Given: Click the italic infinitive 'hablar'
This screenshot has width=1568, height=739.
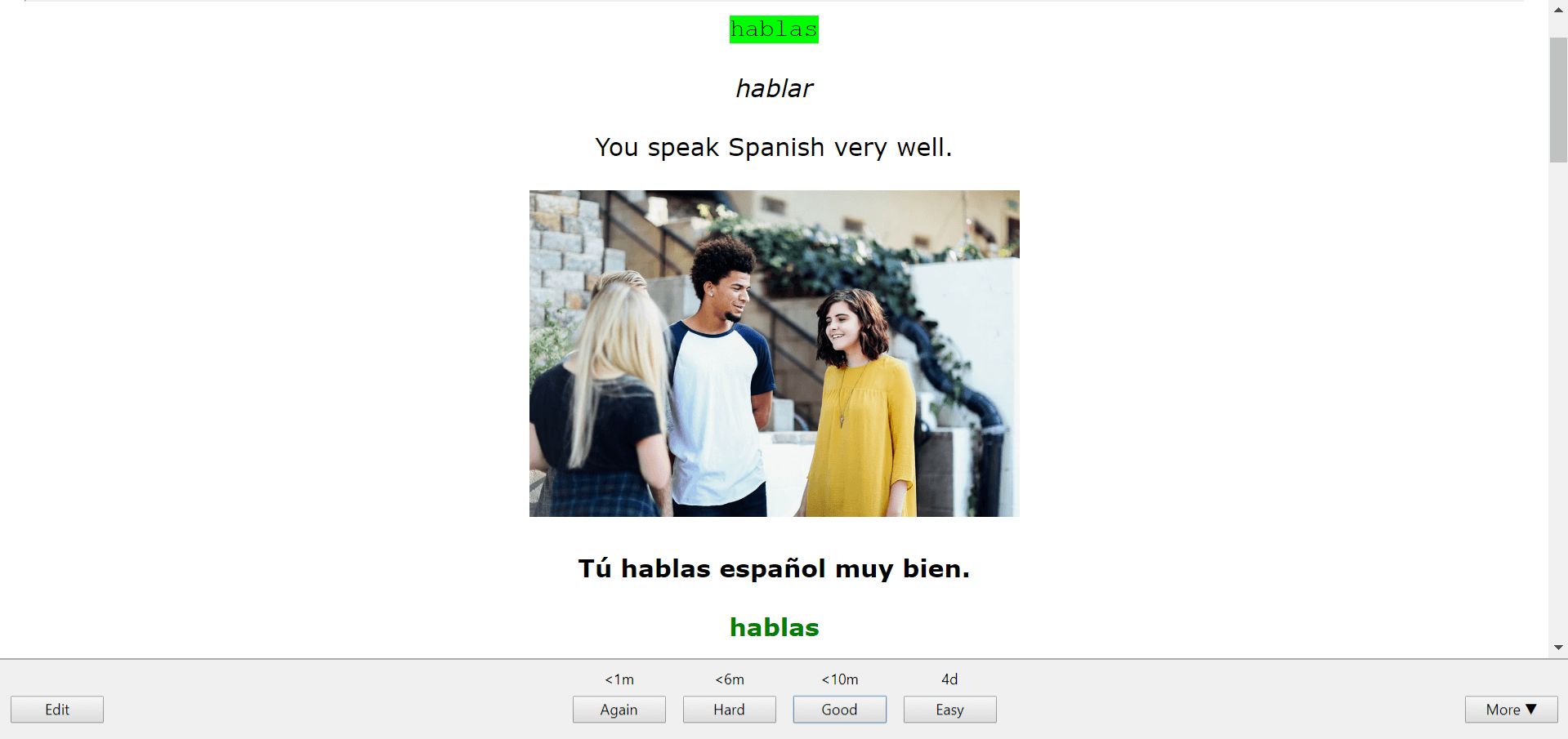Looking at the screenshot, I should tap(774, 88).
